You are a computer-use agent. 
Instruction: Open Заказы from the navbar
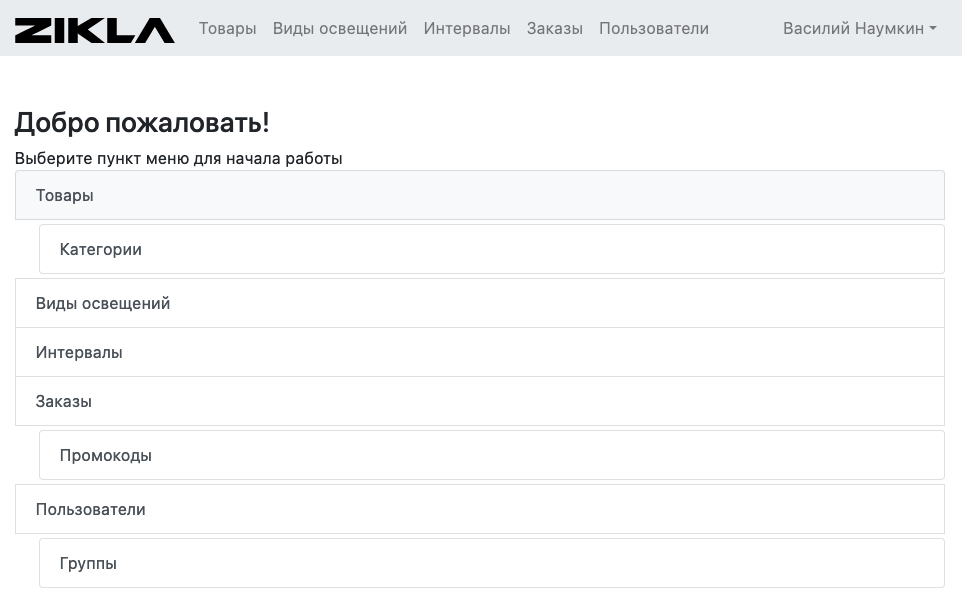pyautogui.click(x=555, y=28)
